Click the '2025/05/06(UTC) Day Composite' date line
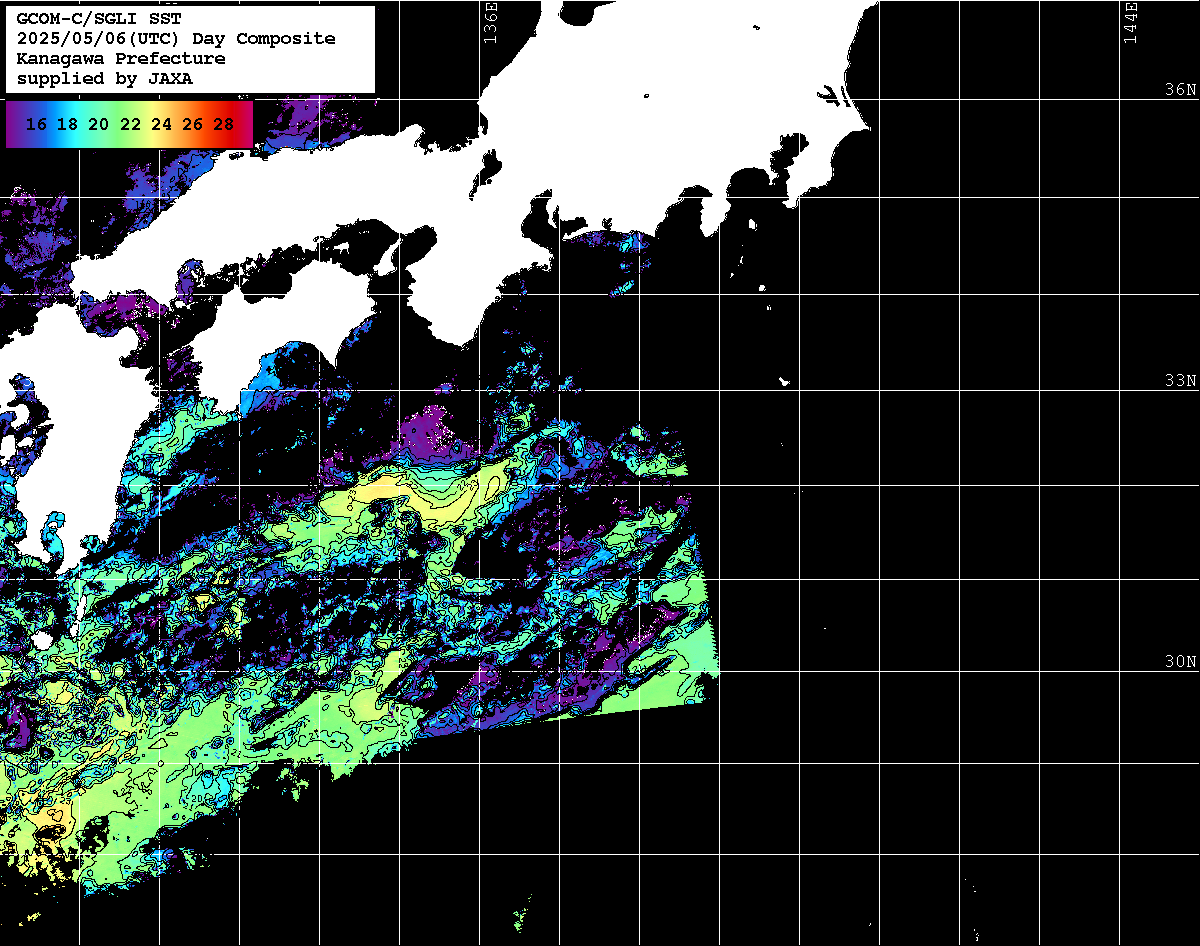The width and height of the screenshot is (1200, 946). [176, 38]
